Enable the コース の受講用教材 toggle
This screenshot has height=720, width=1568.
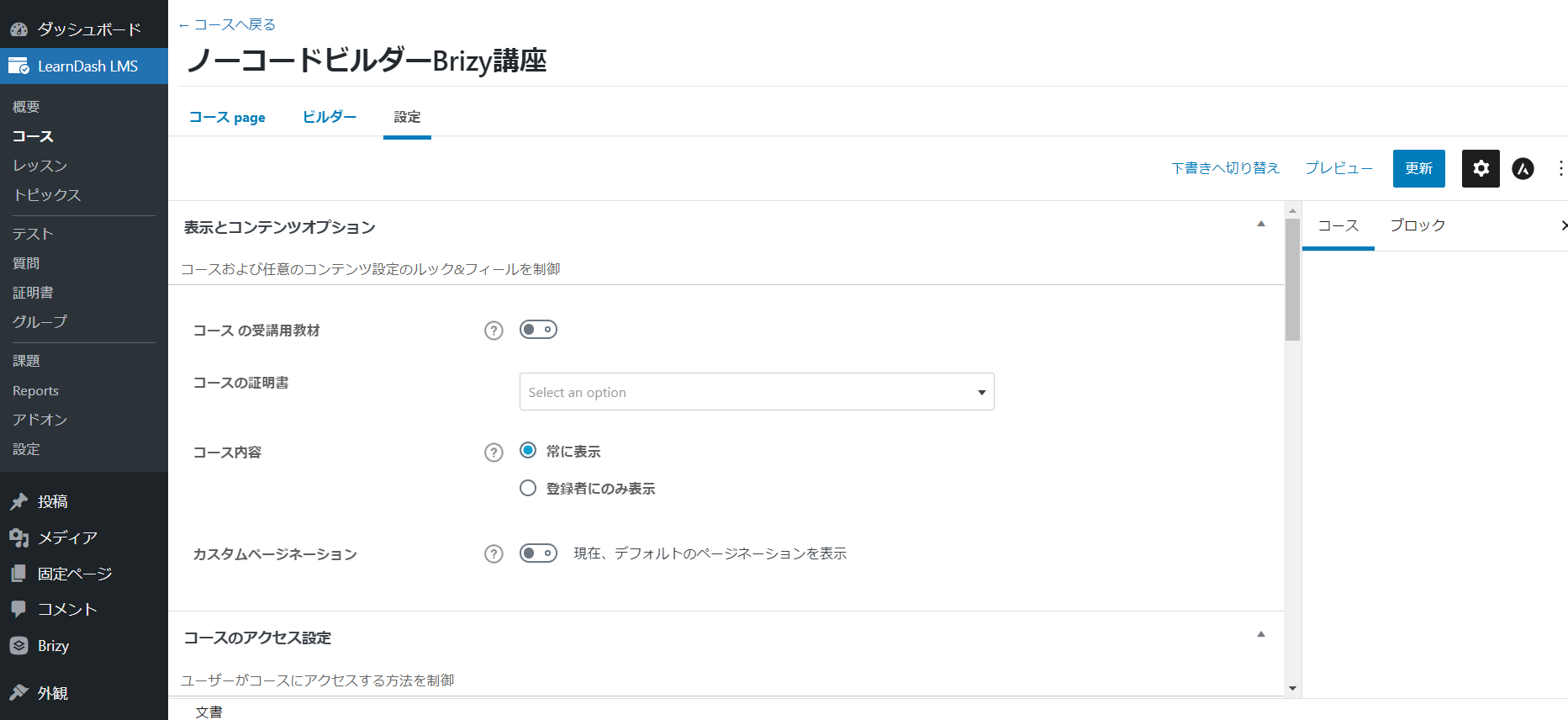[x=538, y=330]
